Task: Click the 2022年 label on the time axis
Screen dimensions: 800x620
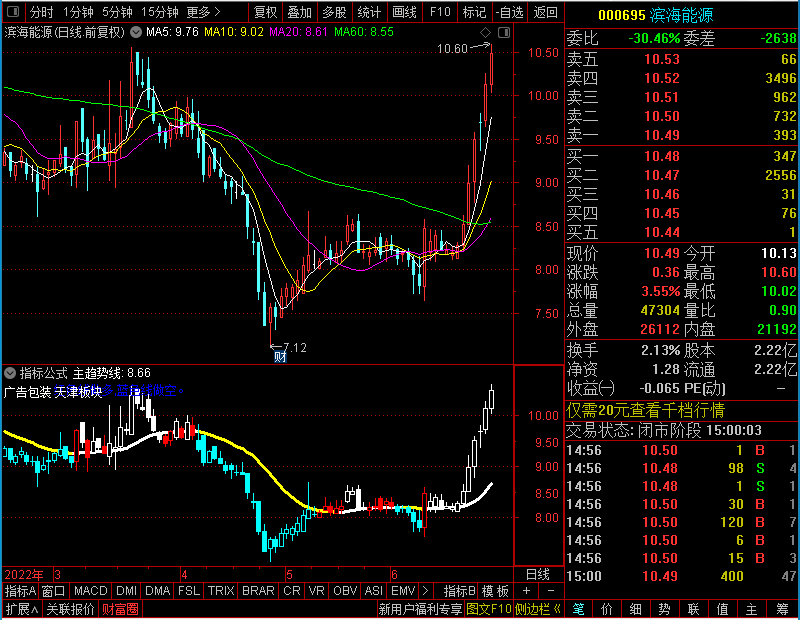Action: click(23, 575)
